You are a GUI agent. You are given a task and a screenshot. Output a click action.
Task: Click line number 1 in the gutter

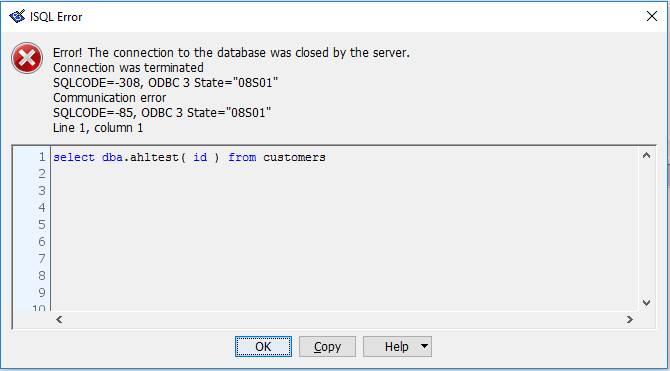point(41,157)
